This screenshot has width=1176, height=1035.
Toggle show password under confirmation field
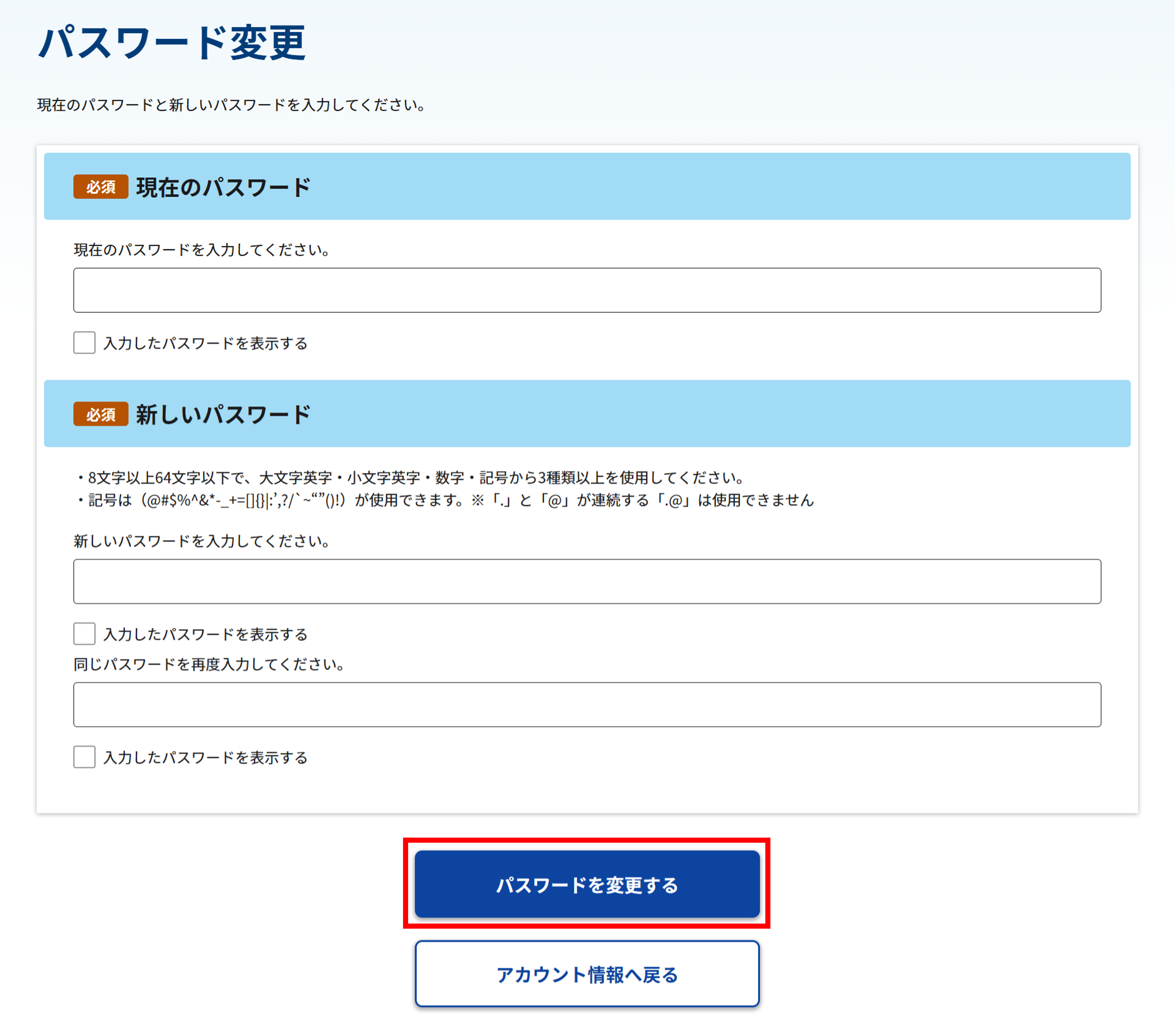click(x=84, y=757)
